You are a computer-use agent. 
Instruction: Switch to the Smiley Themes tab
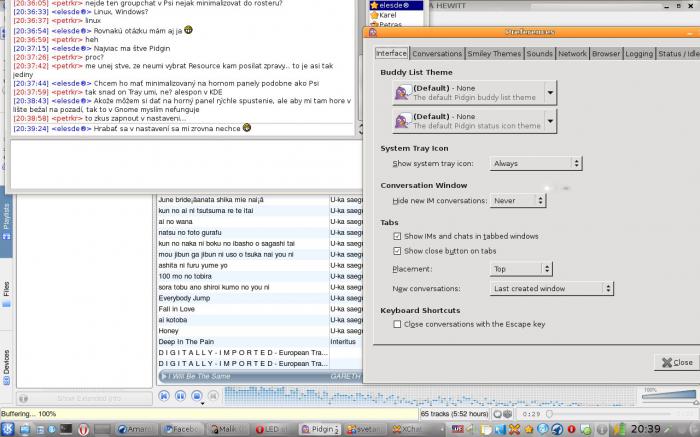[x=494, y=54]
